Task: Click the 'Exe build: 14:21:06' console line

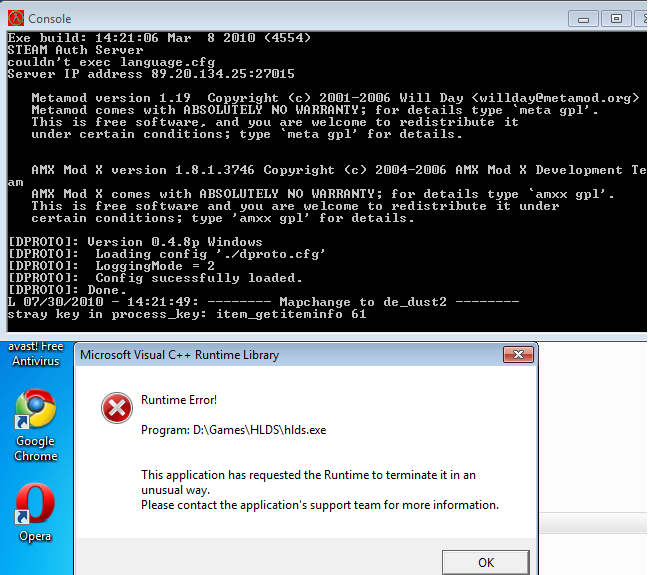Action: click(159, 38)
